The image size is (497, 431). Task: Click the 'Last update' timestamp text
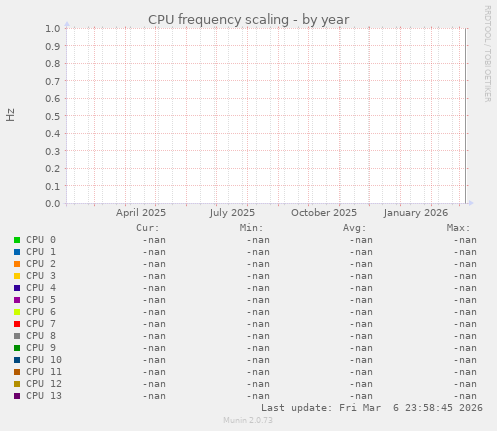372,408
